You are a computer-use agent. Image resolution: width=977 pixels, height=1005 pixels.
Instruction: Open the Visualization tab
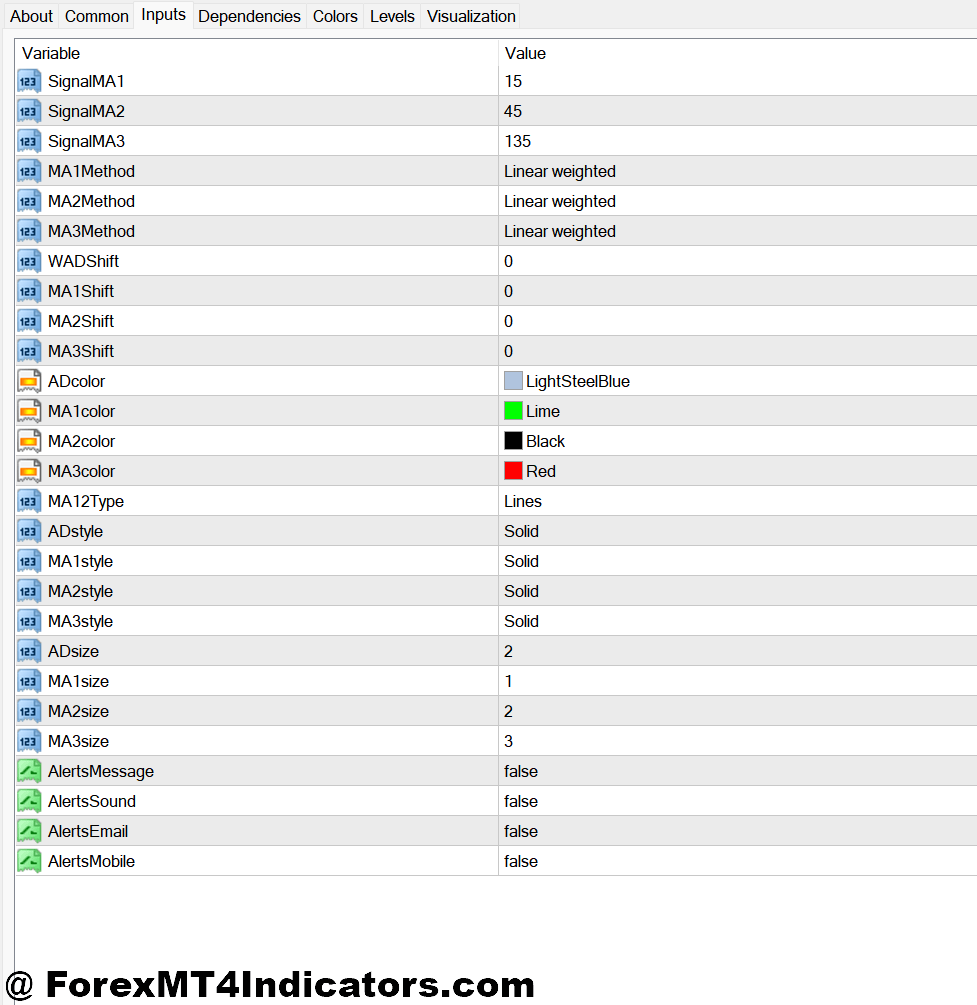click(x=470, y=15)
